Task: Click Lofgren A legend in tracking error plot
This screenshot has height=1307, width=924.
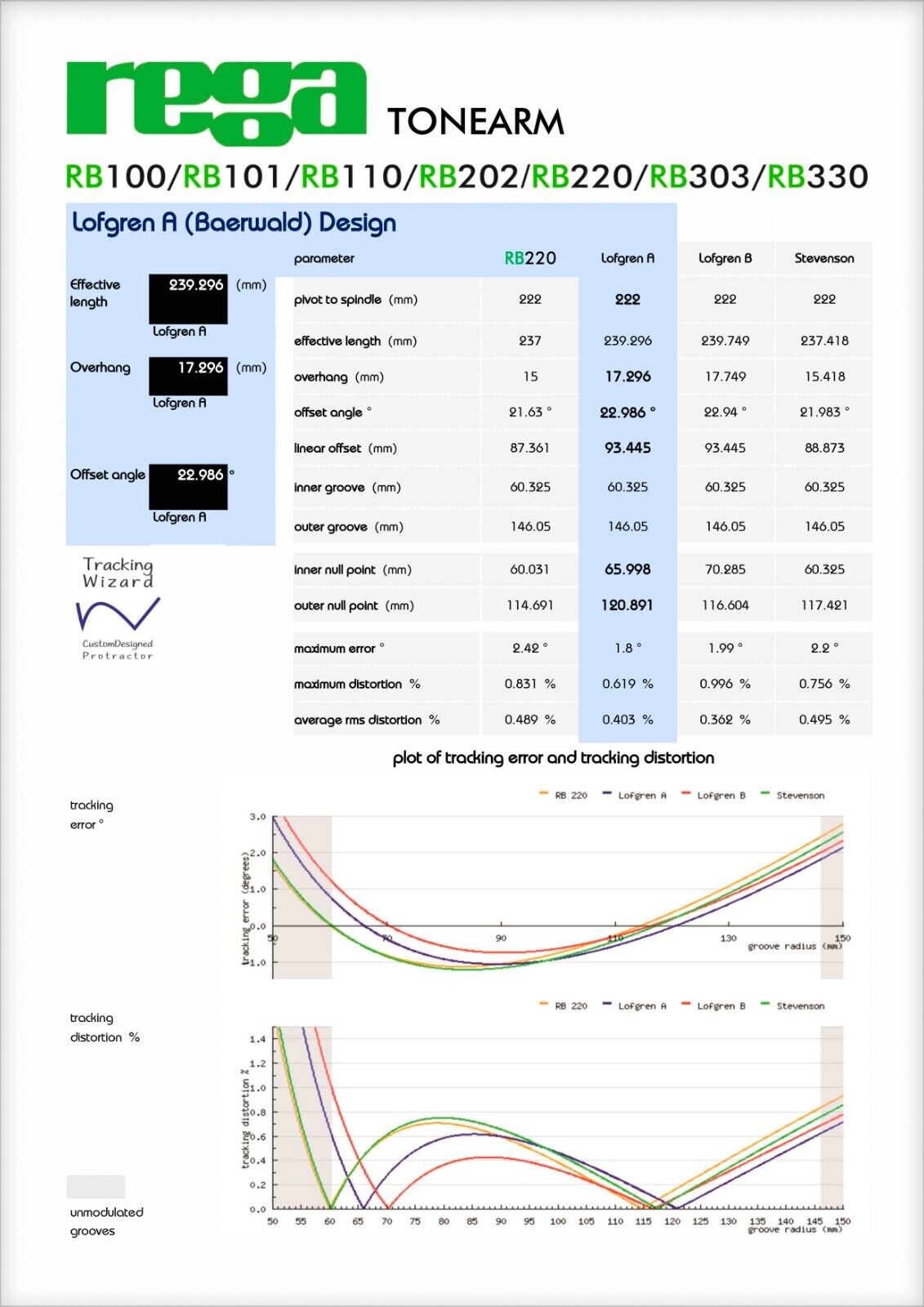Action: pyautogui.click(x=635, y=795)
